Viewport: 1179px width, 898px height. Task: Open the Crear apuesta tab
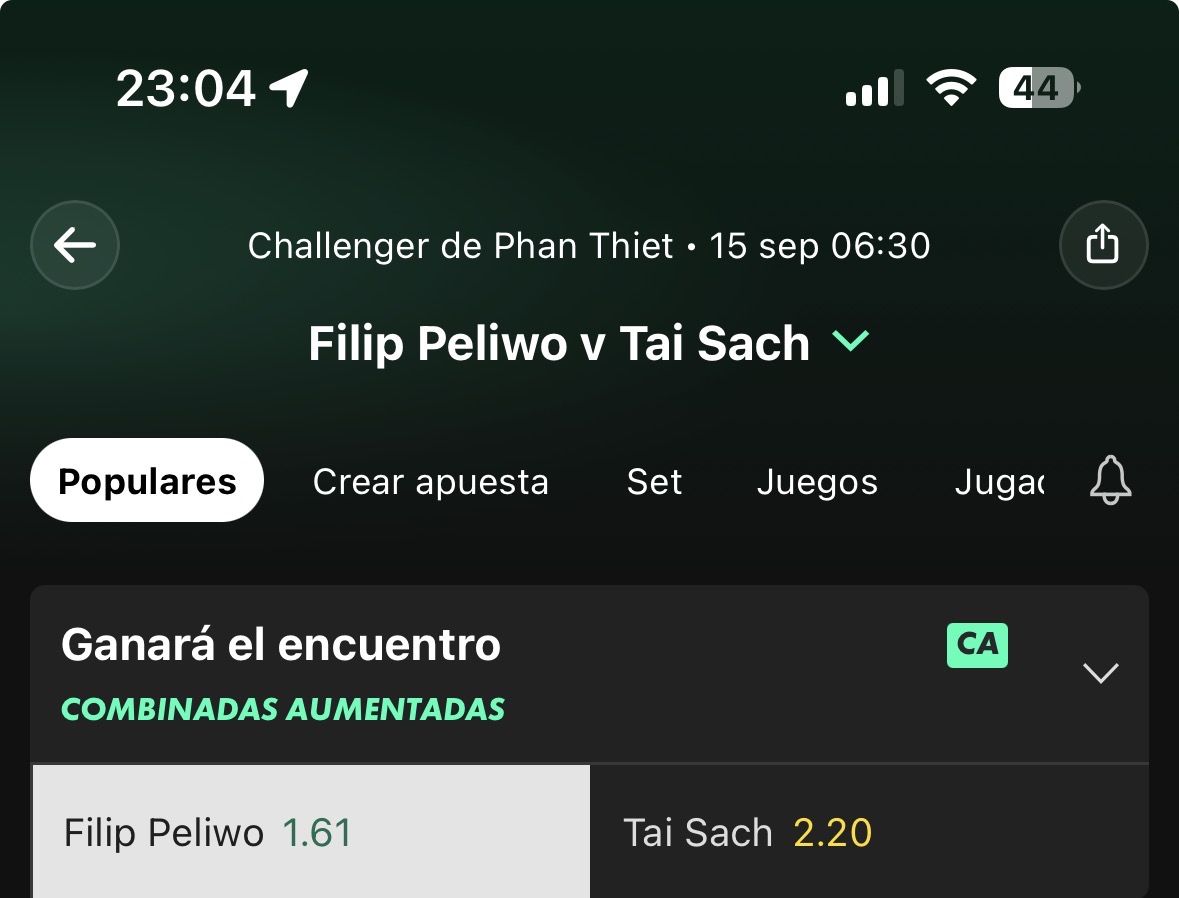(431, 482)
